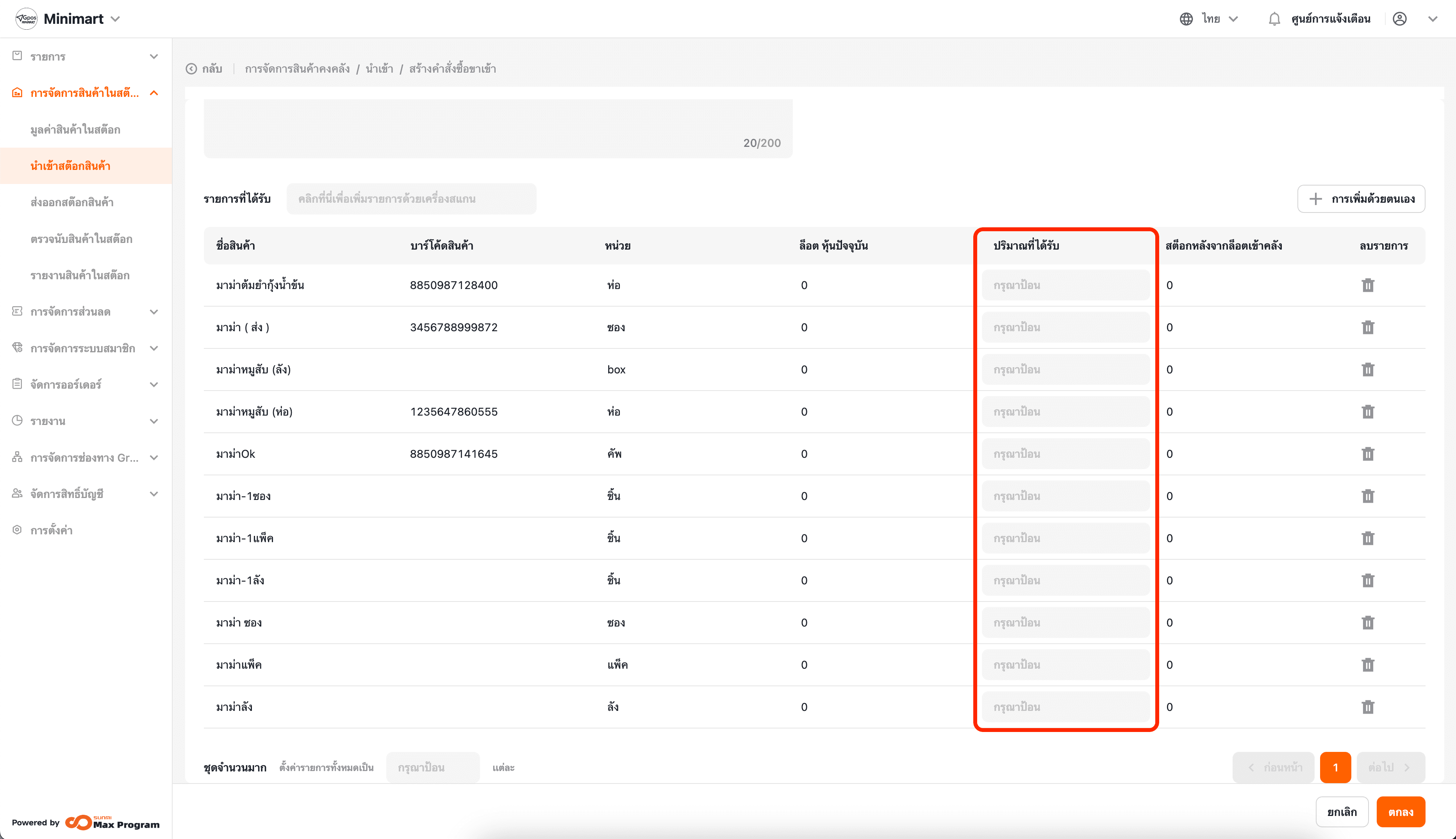
Task: Open the Minimart store dropdown
Action: pyautogui.click(x=115, y=19)
